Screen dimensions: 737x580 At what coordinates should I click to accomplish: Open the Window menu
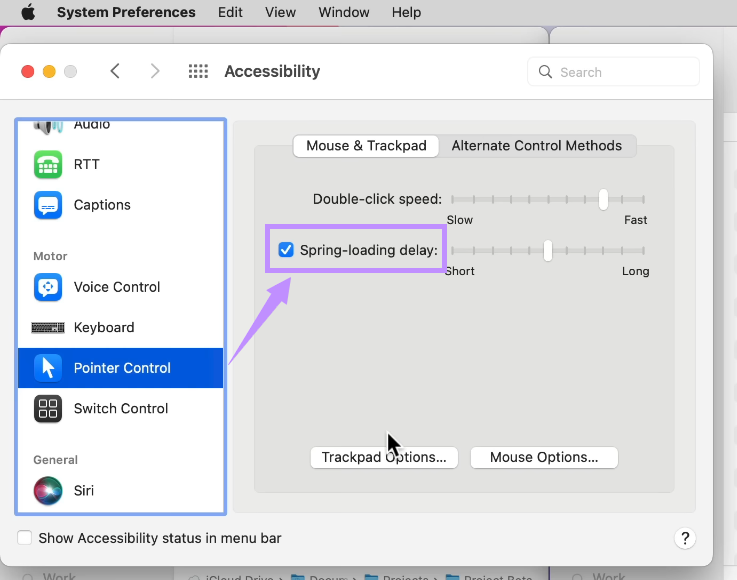pos(344,12)
